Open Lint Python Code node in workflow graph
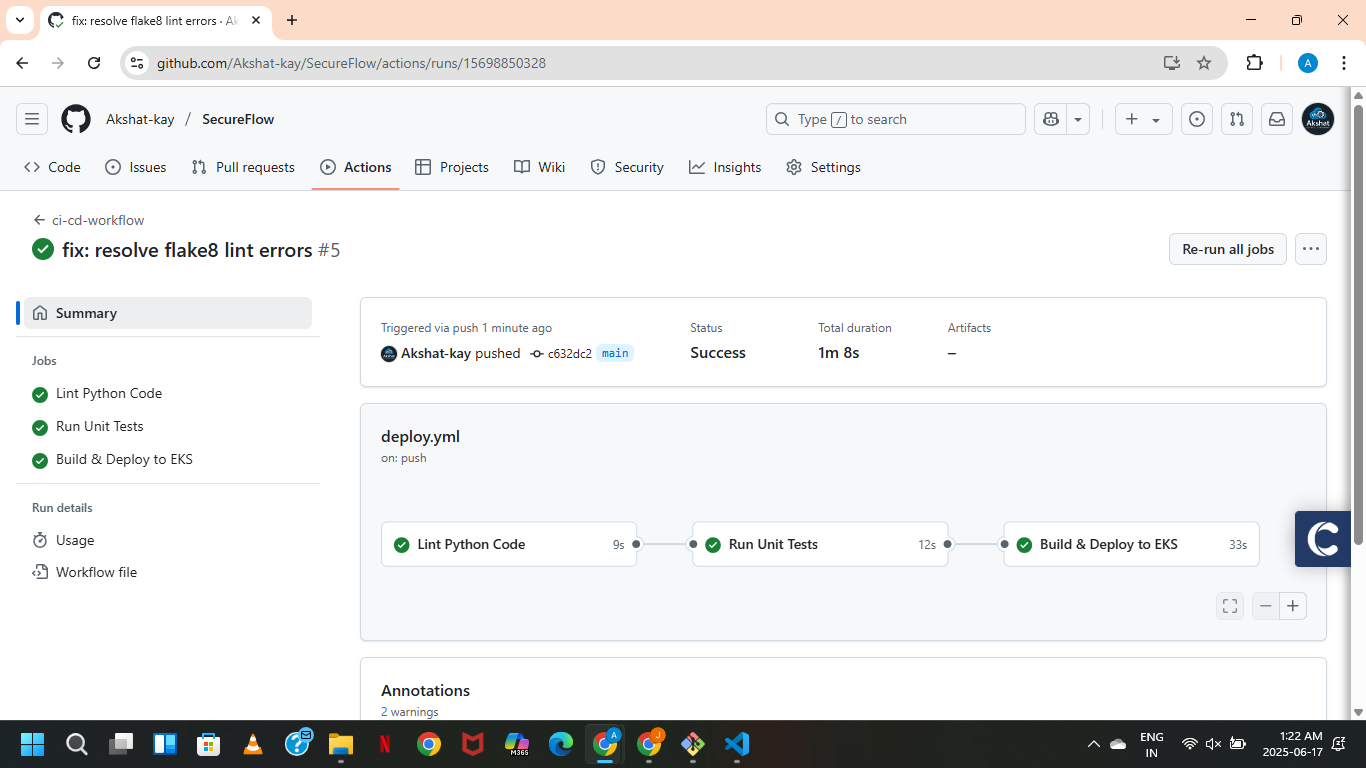The image size is (1366, 768). 509,544
